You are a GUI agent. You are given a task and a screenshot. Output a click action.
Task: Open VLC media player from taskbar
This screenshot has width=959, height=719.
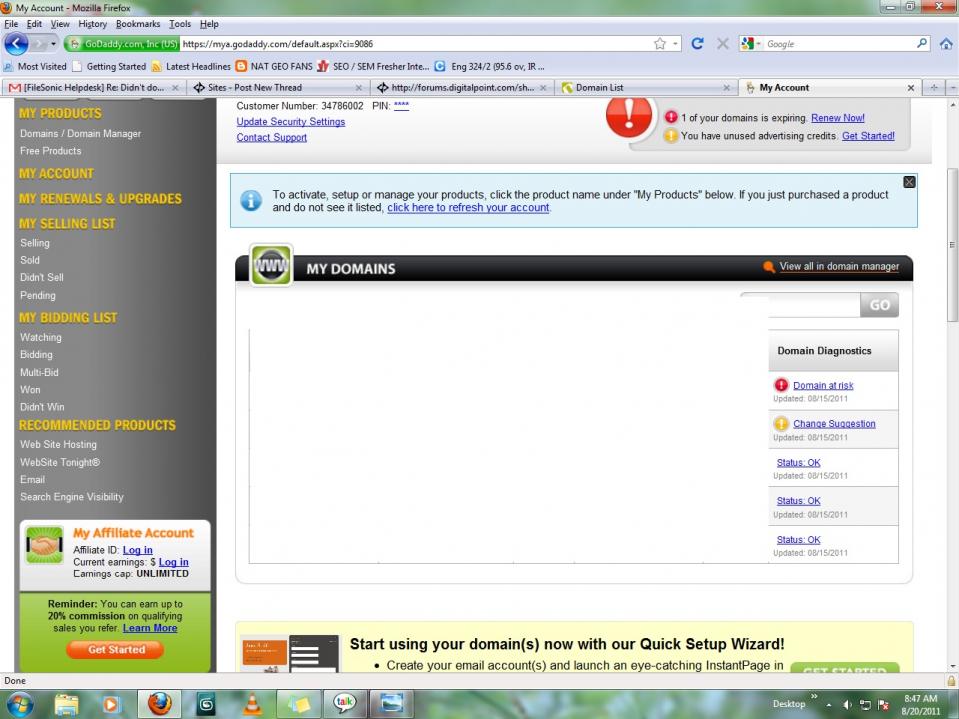pyautogui.click(x=251, y=704)
